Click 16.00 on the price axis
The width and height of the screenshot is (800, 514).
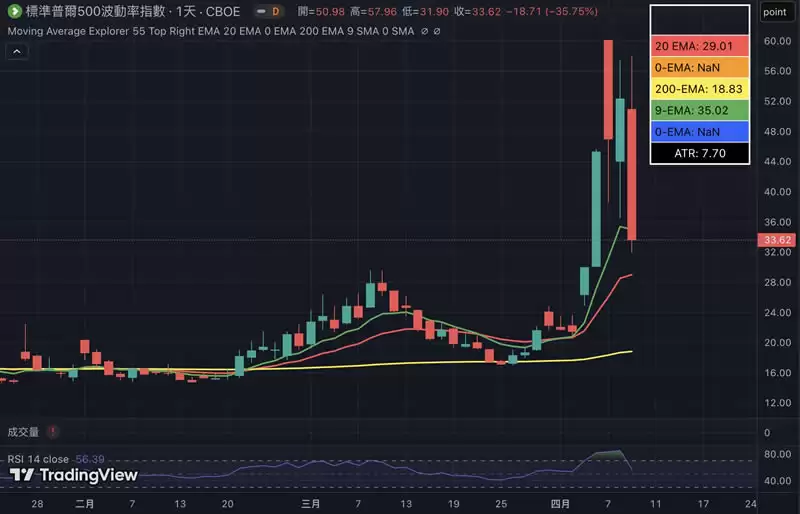pyautogui.click(x=778, y=373)
